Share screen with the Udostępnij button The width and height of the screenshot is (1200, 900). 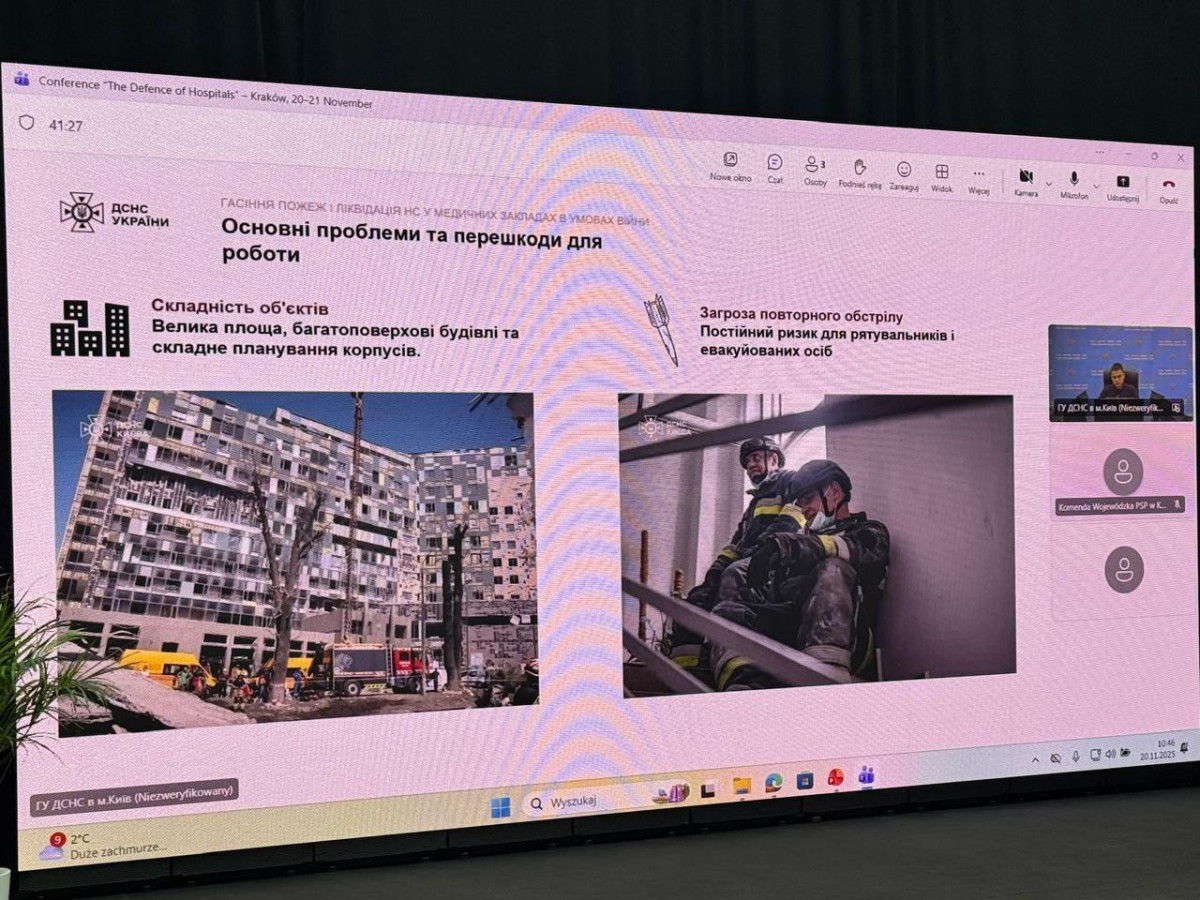pos(1122,186)
